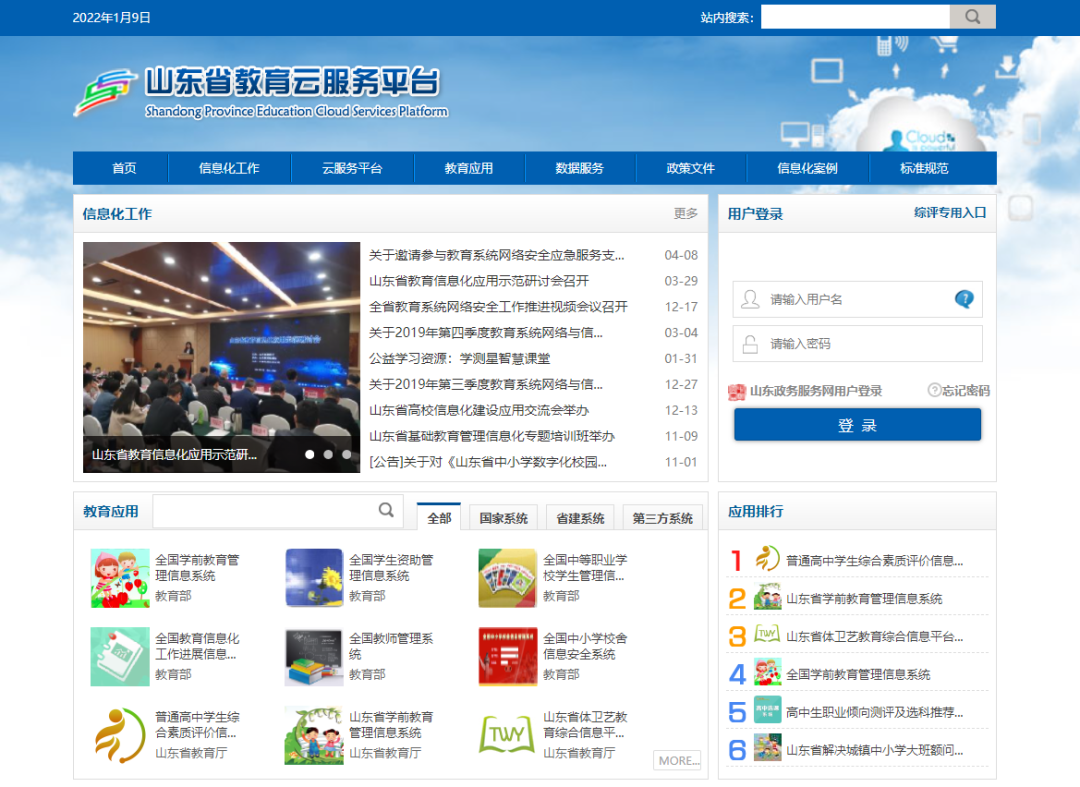This screenshot has width=1080, height=787.
Task: Click the 全国中小学校舍信息安全系统 red icon
Action: tap(507, 656)
